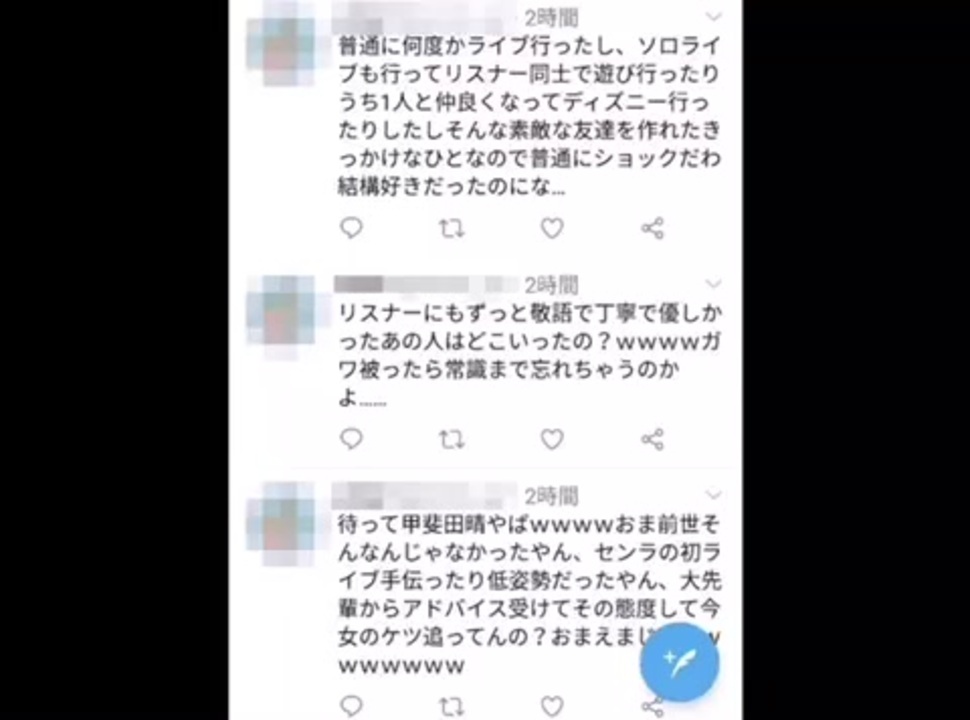Image resolution: width=970 pixels, height=720 pixels.
Task: Like the third tweet about センラの初ライブ
Action: point(552,706)
